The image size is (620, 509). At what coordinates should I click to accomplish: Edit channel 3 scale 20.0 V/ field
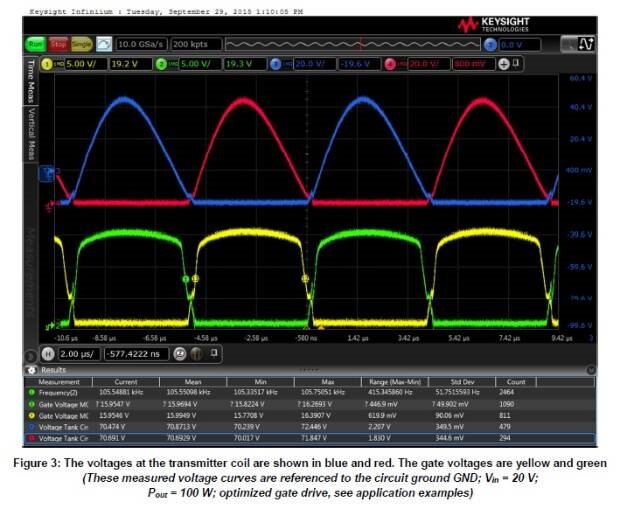tap(314, 64)
